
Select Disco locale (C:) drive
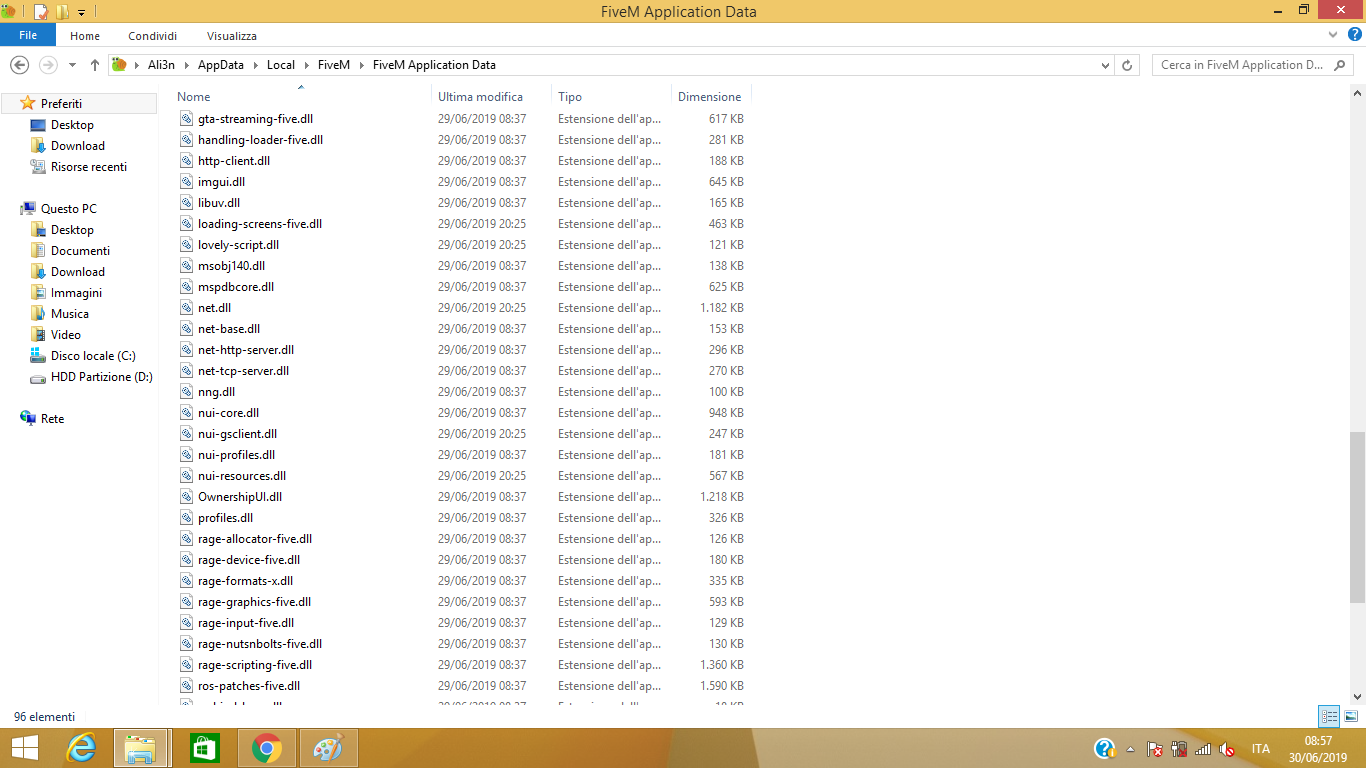(x=93, y=356)
